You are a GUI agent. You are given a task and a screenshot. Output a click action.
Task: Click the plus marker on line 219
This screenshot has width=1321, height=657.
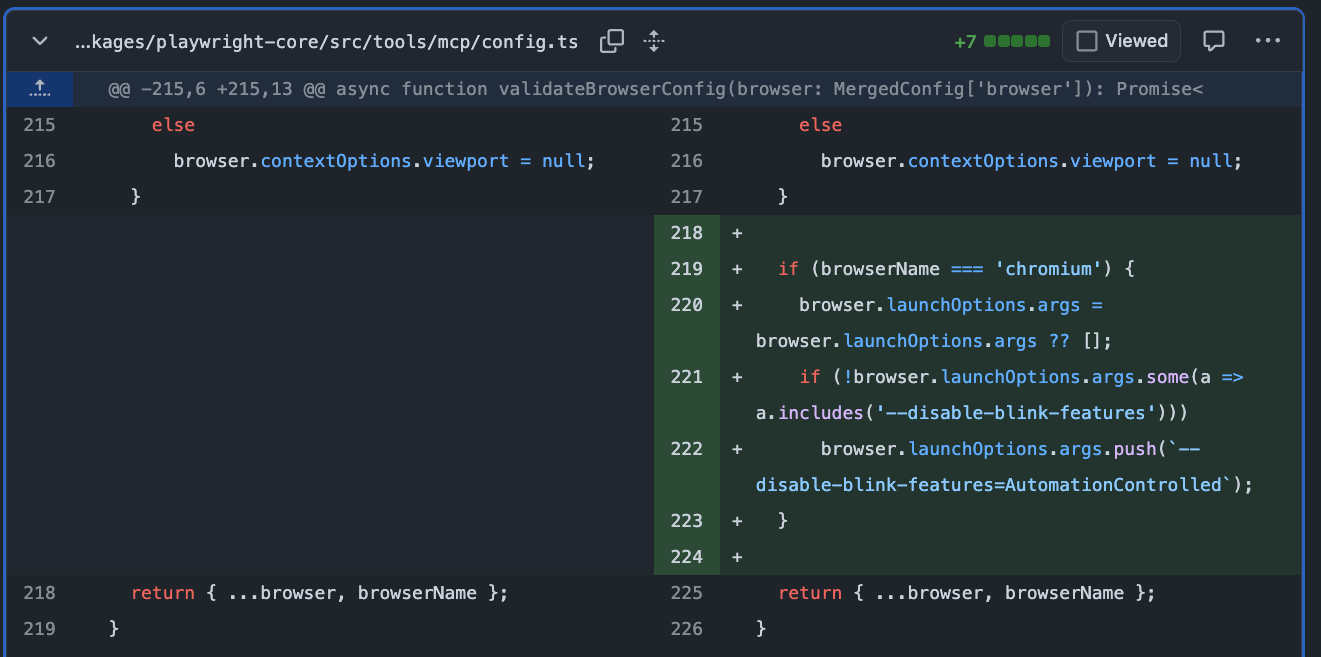click(x=737, y=269)
